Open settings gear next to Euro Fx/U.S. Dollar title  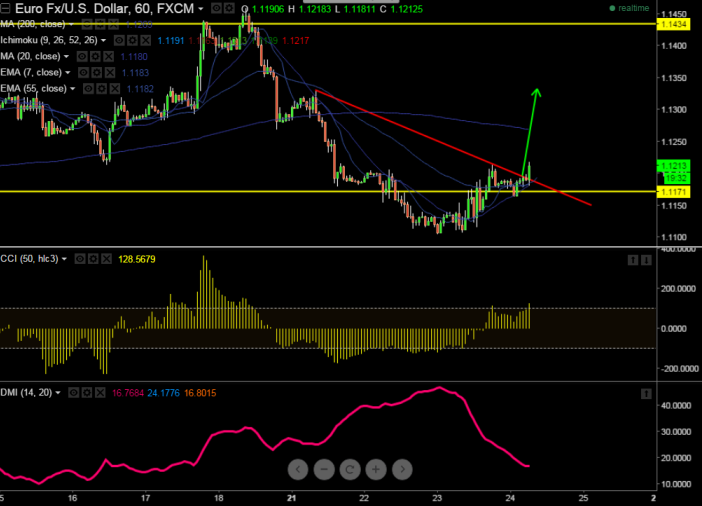[x=229, y=9]
